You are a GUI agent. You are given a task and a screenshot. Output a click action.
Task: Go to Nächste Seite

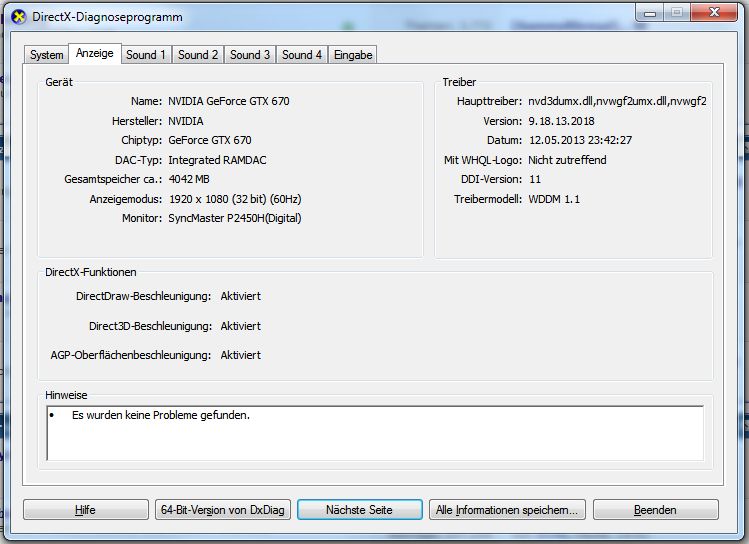point(359,510)
